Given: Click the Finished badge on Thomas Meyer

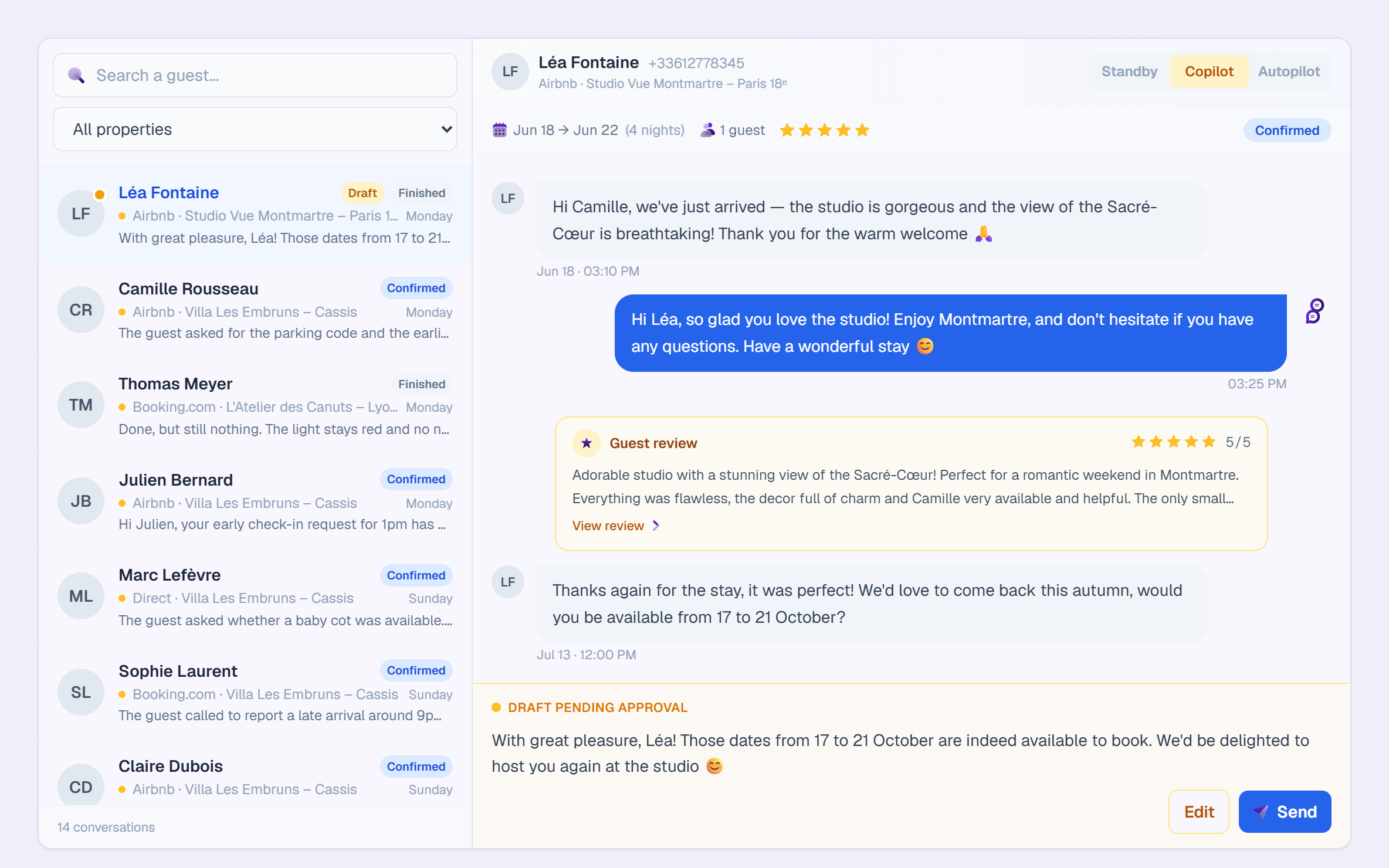Looking at the screenshot, I should (x=422, y=384).
